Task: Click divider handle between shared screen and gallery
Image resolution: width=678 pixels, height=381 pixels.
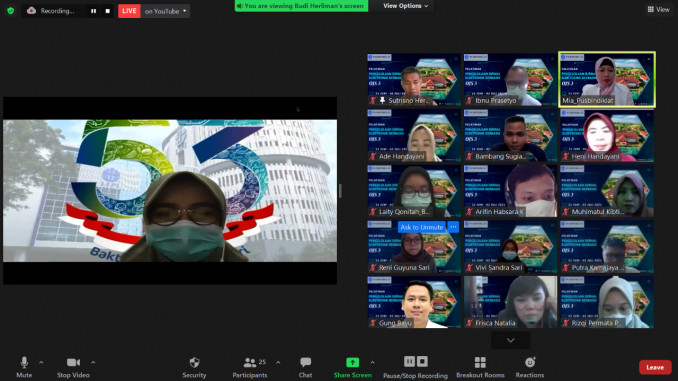Action: coord(340,191)
